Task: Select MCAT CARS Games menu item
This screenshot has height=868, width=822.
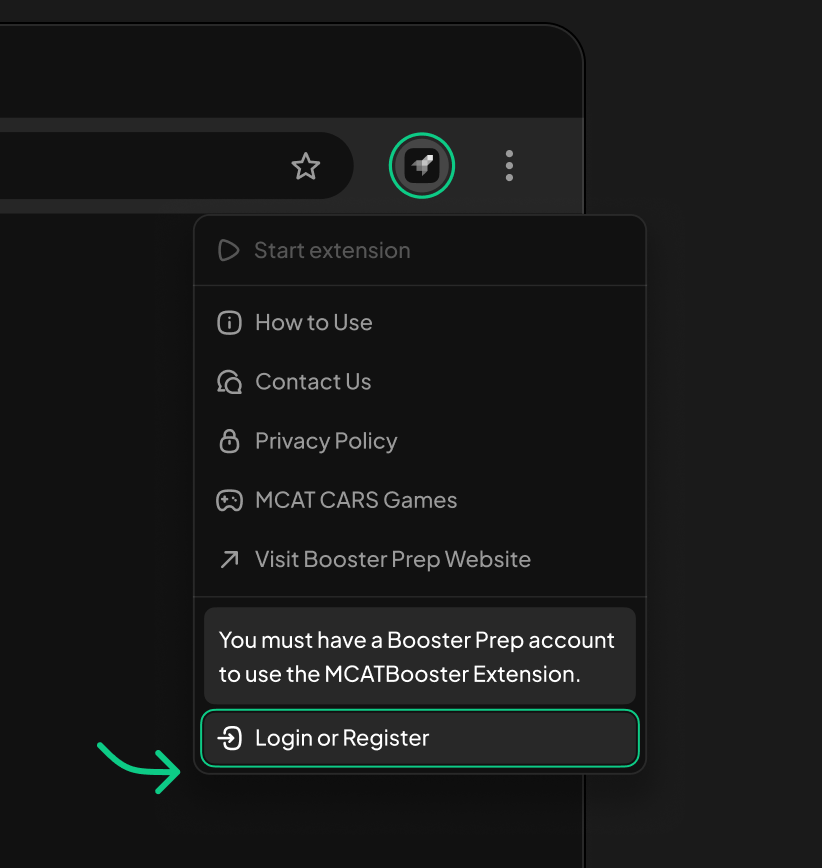Action: pos(420,500)
